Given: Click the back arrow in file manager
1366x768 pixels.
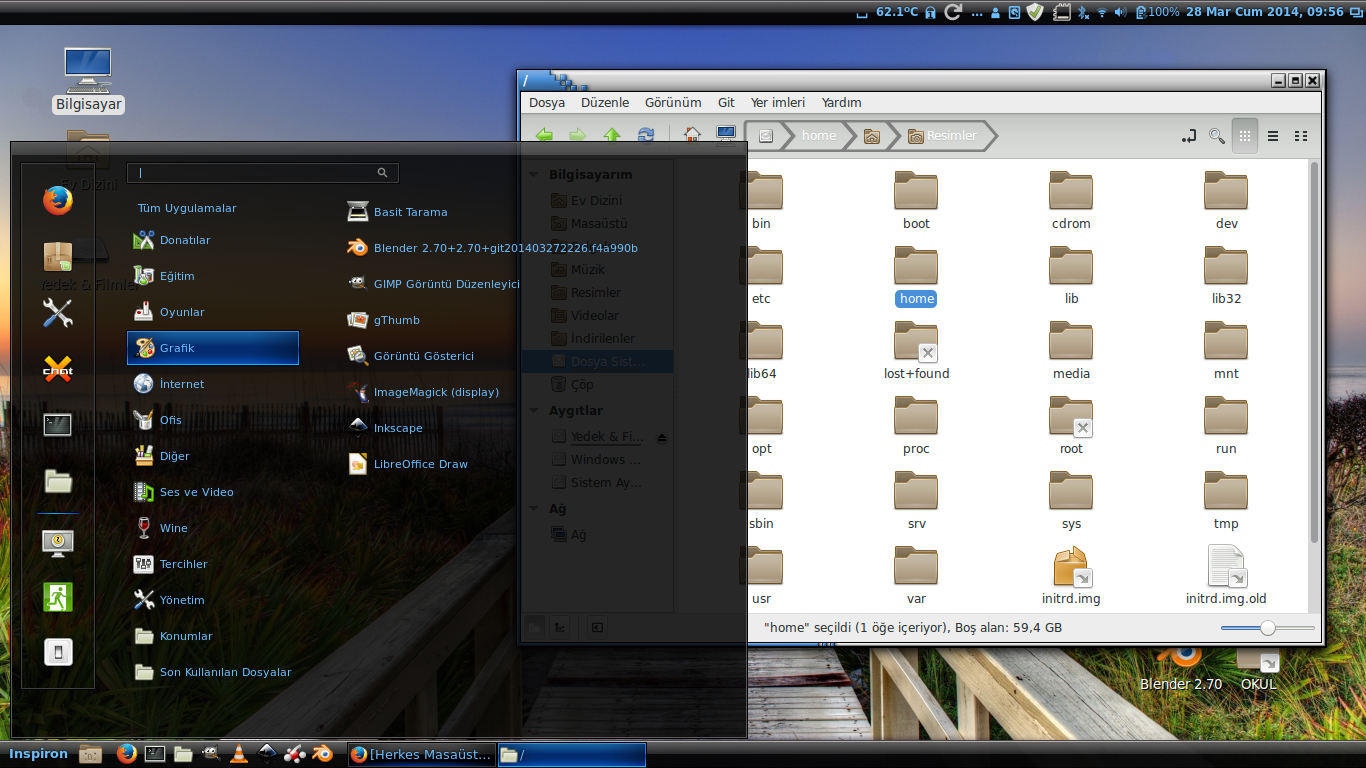Looking at the screenshot, I should point(544,136).
